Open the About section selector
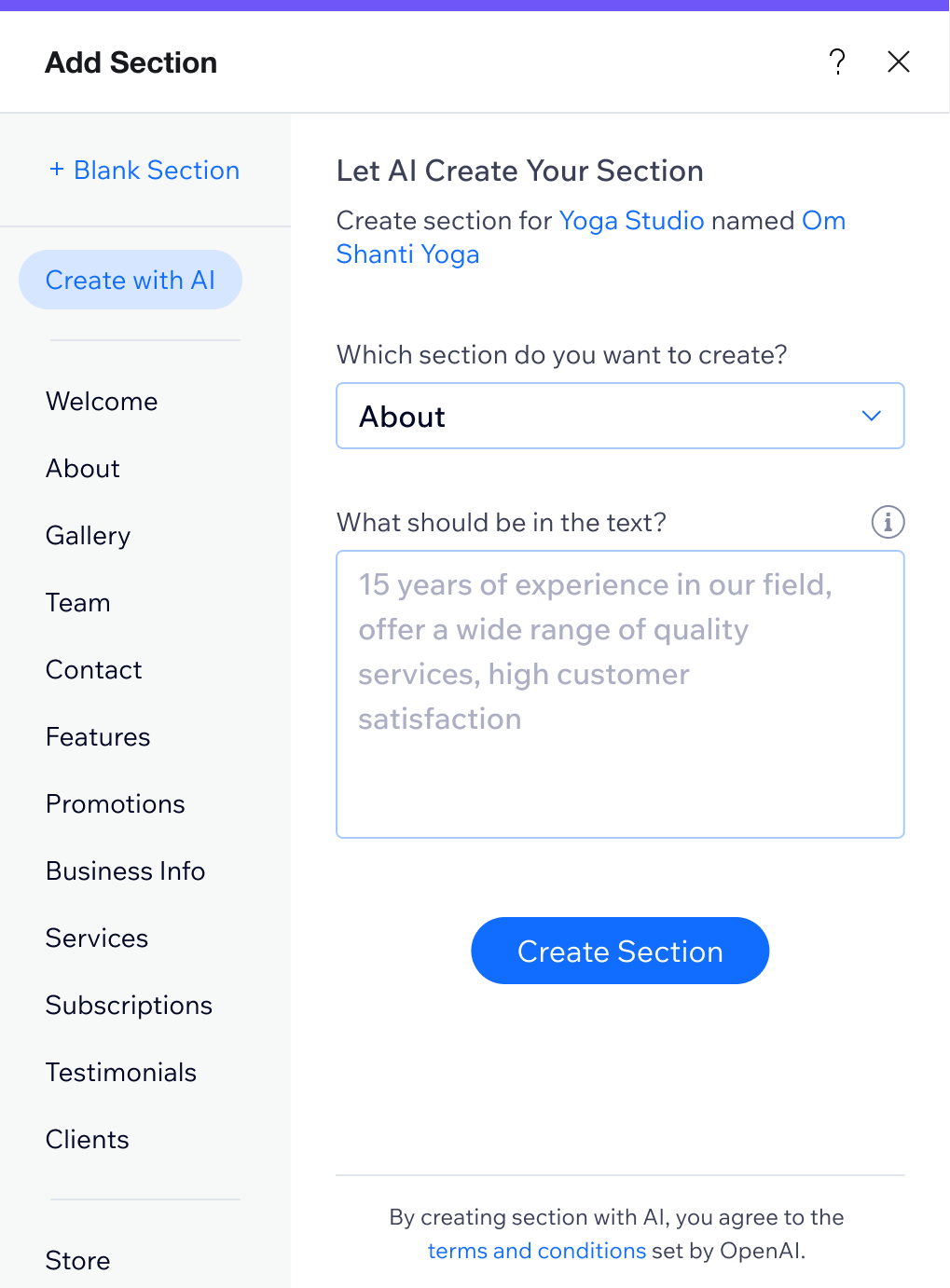950x1288 pixels. pos(620,416)
